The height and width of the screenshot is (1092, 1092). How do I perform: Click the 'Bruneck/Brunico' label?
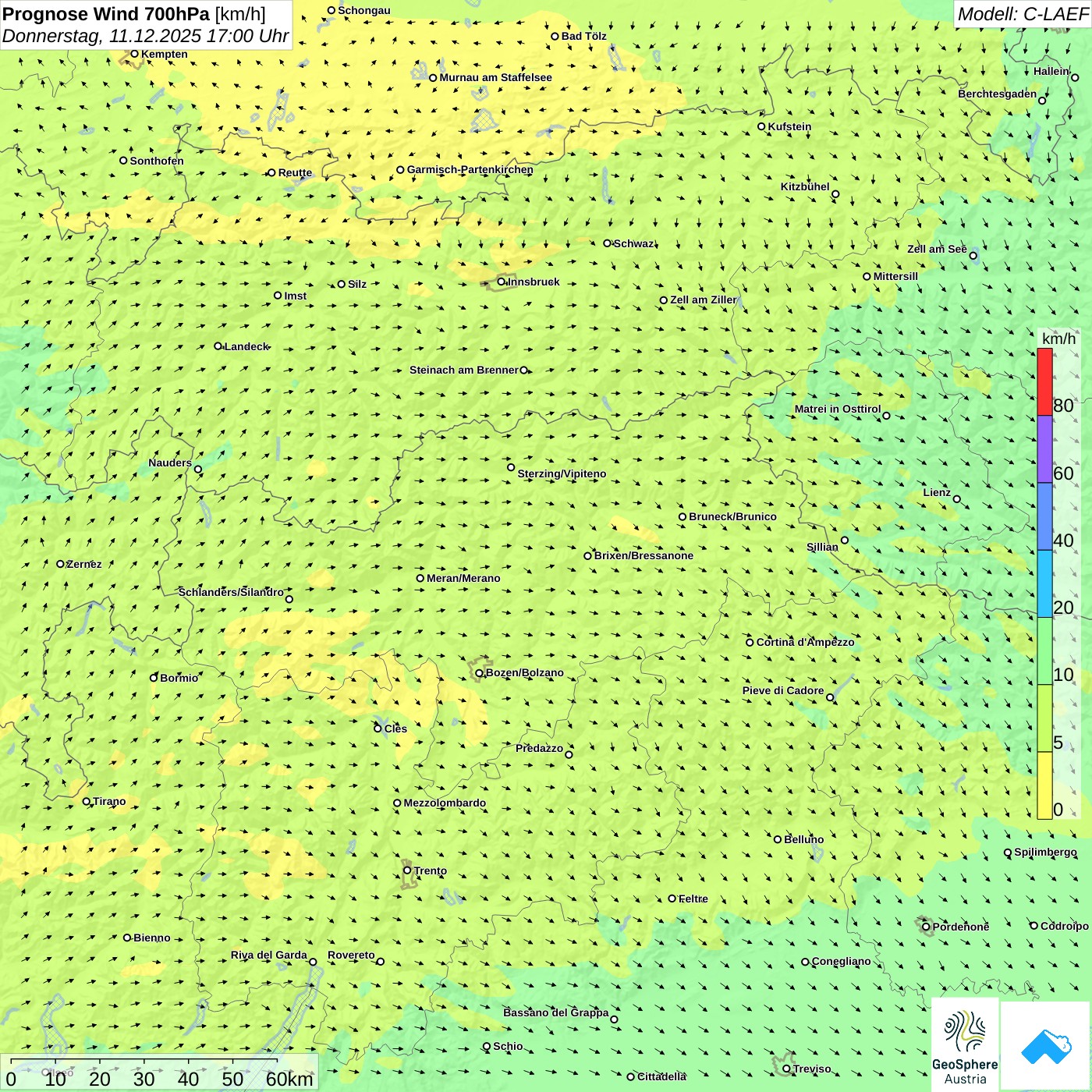[x=732, y=516]
